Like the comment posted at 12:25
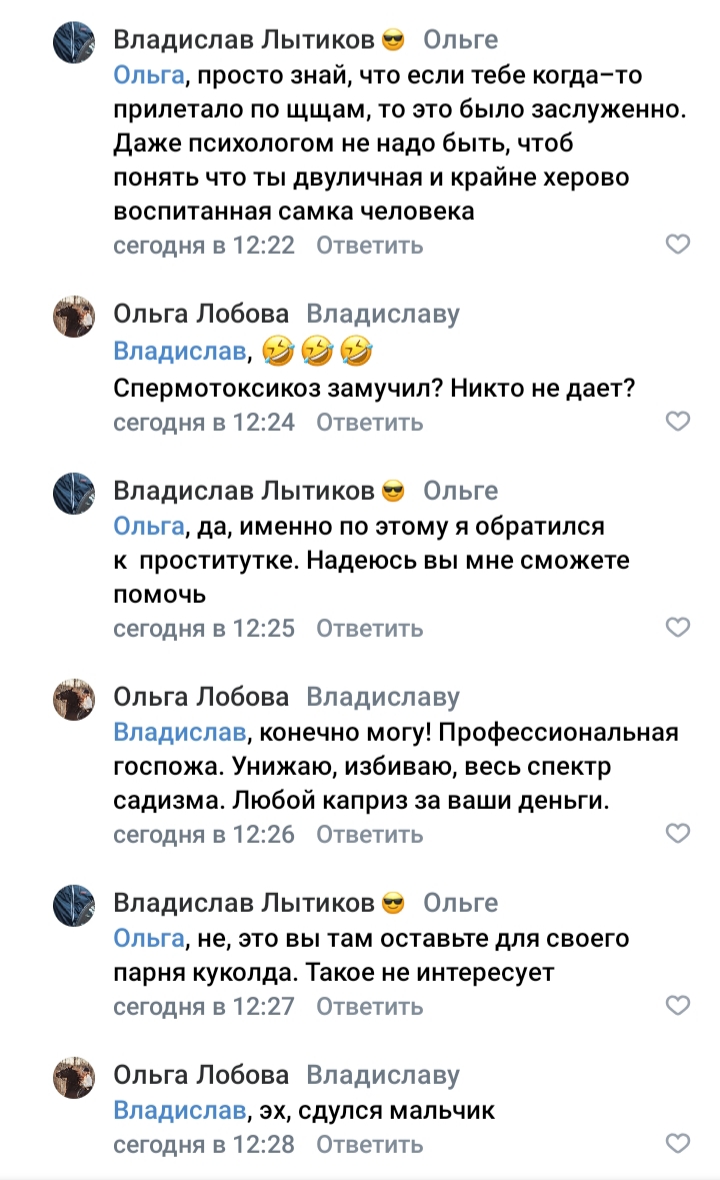This screenshot has height=1180, width=720. 678,628
